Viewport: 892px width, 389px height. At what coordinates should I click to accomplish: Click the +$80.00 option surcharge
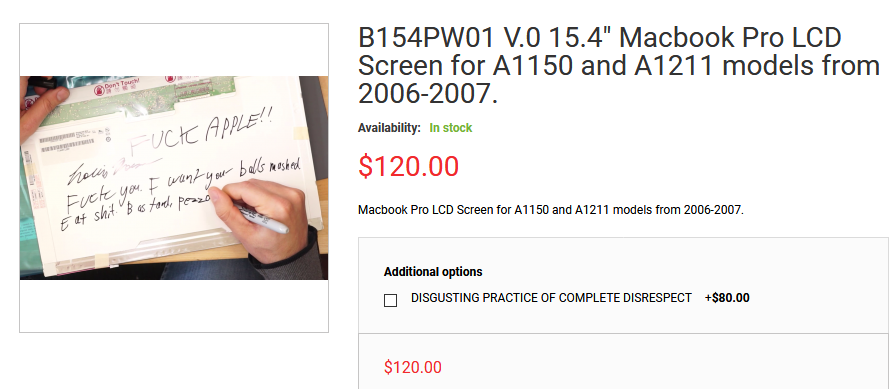(x=727, y=298)
